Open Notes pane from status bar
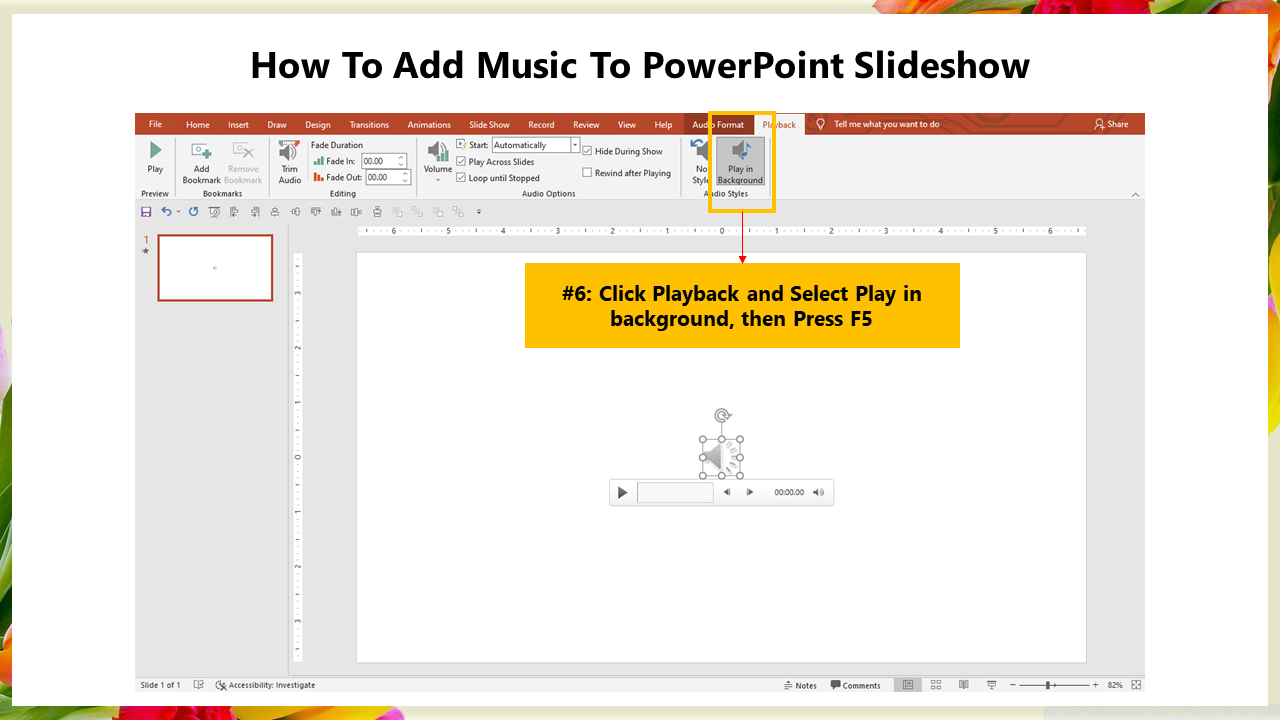The width and height of the screenshot is (1280, 720). click(800, 685)
